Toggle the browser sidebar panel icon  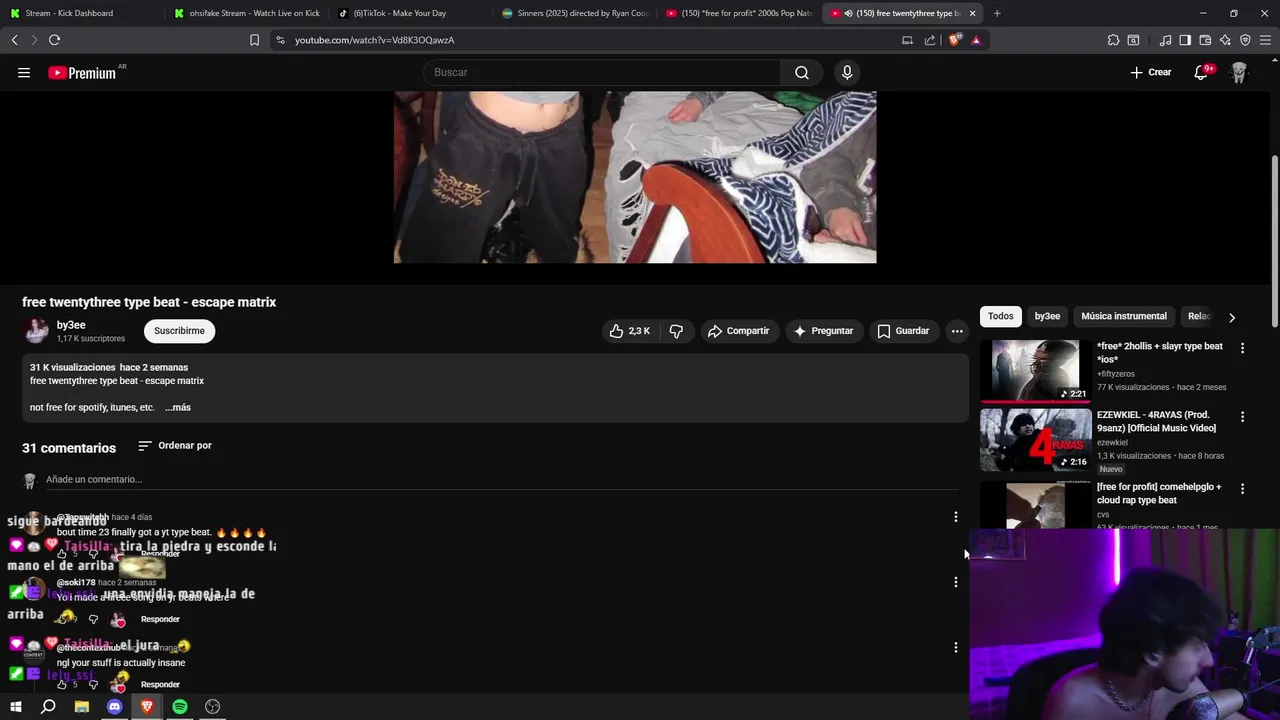tap(1185, 40)
